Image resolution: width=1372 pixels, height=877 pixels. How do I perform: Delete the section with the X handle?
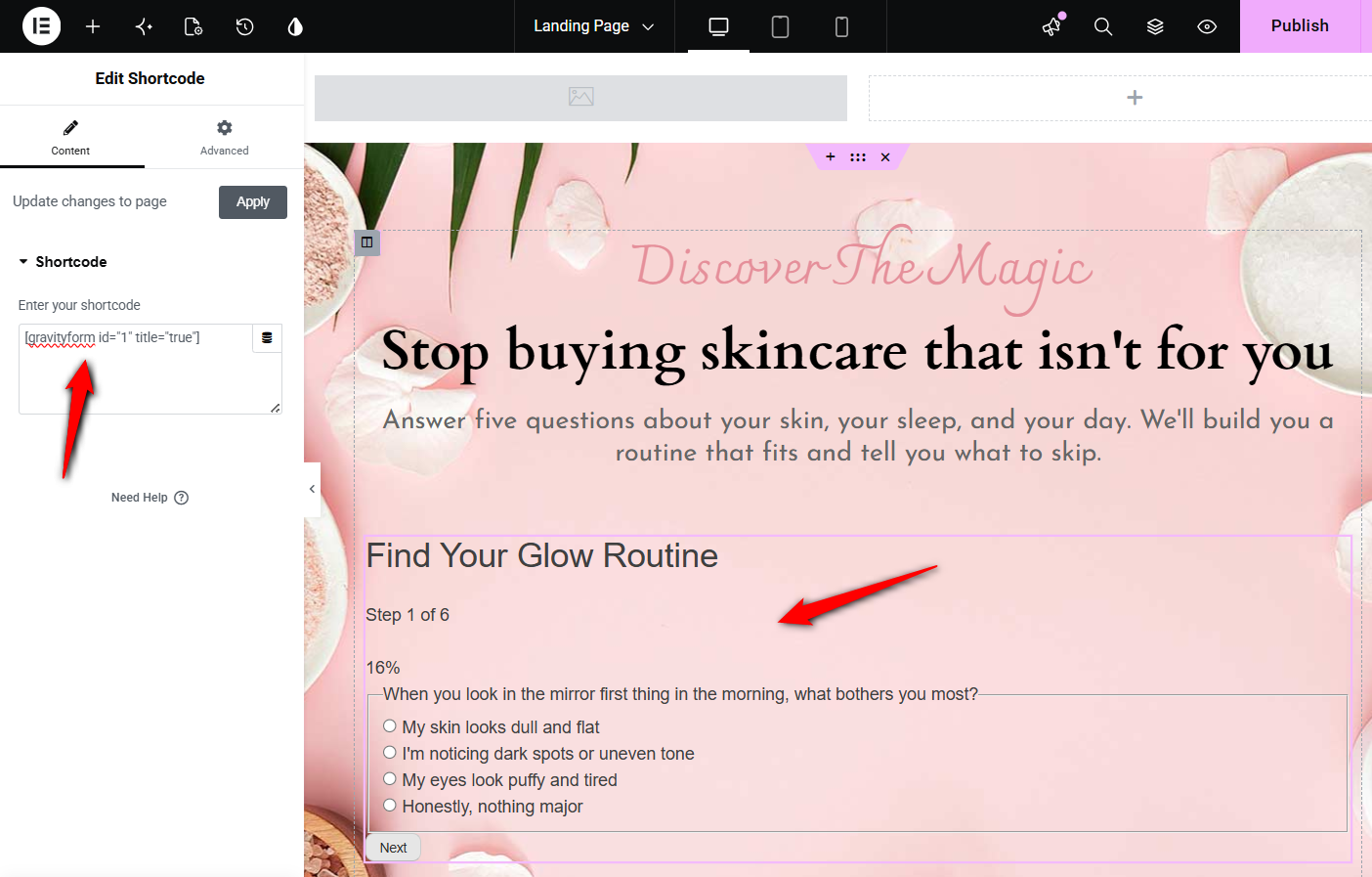click(885, 156)
